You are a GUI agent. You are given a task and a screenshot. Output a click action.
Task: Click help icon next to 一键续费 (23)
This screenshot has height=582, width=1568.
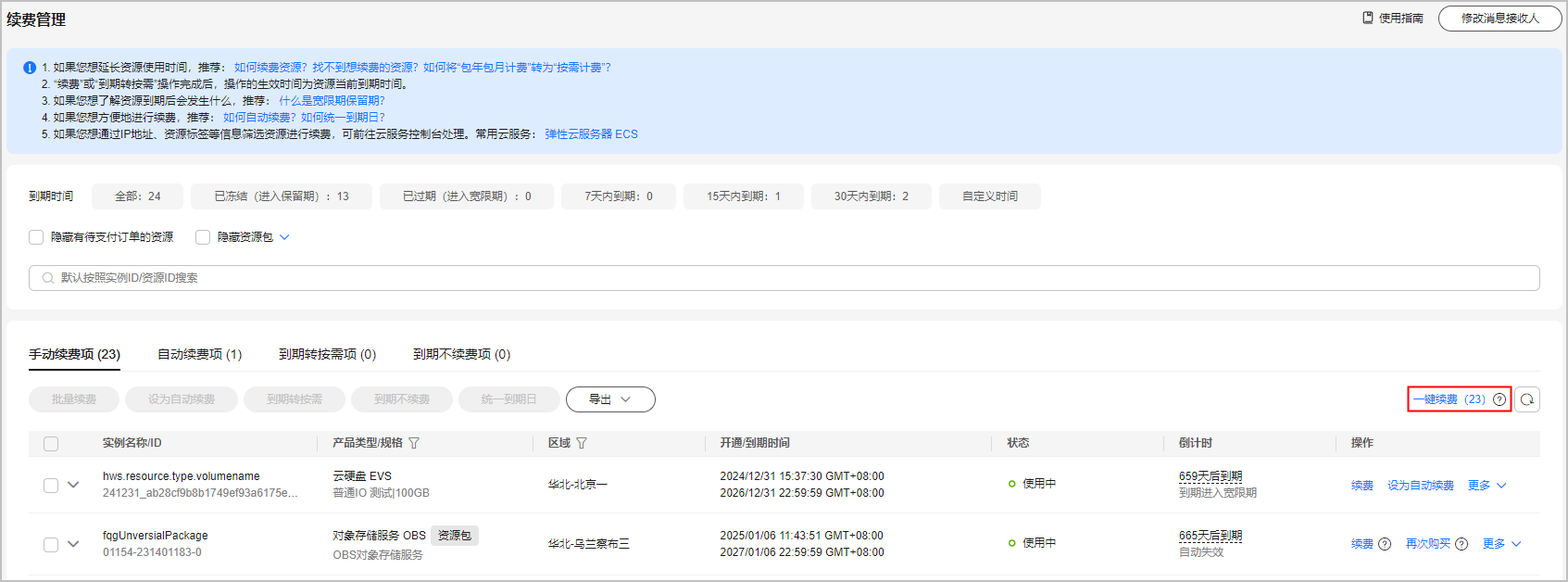1499,399
